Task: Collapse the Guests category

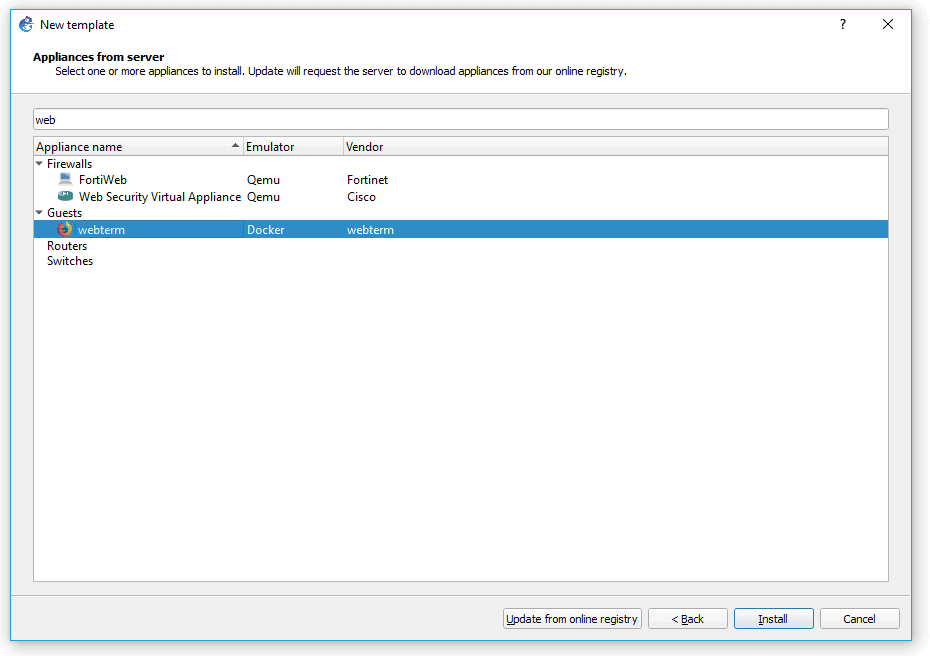Action: [x=39, y=212]
